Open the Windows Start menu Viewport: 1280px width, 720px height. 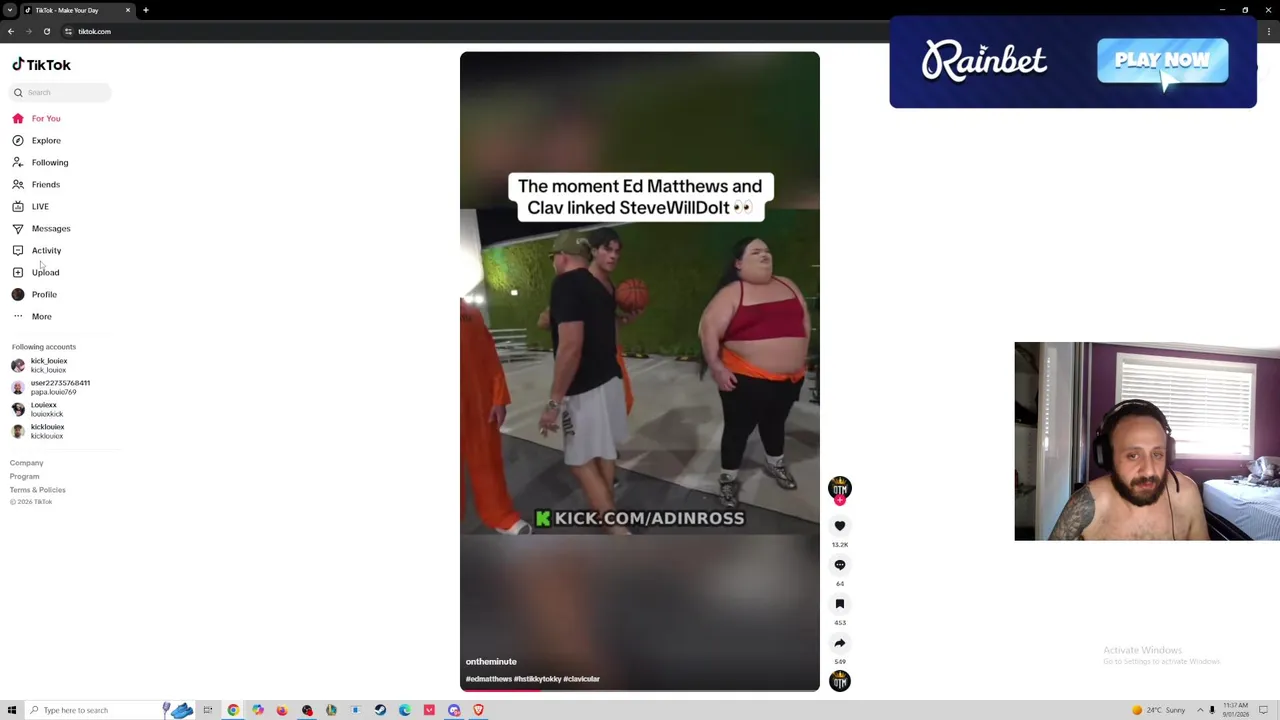(12, 710)
